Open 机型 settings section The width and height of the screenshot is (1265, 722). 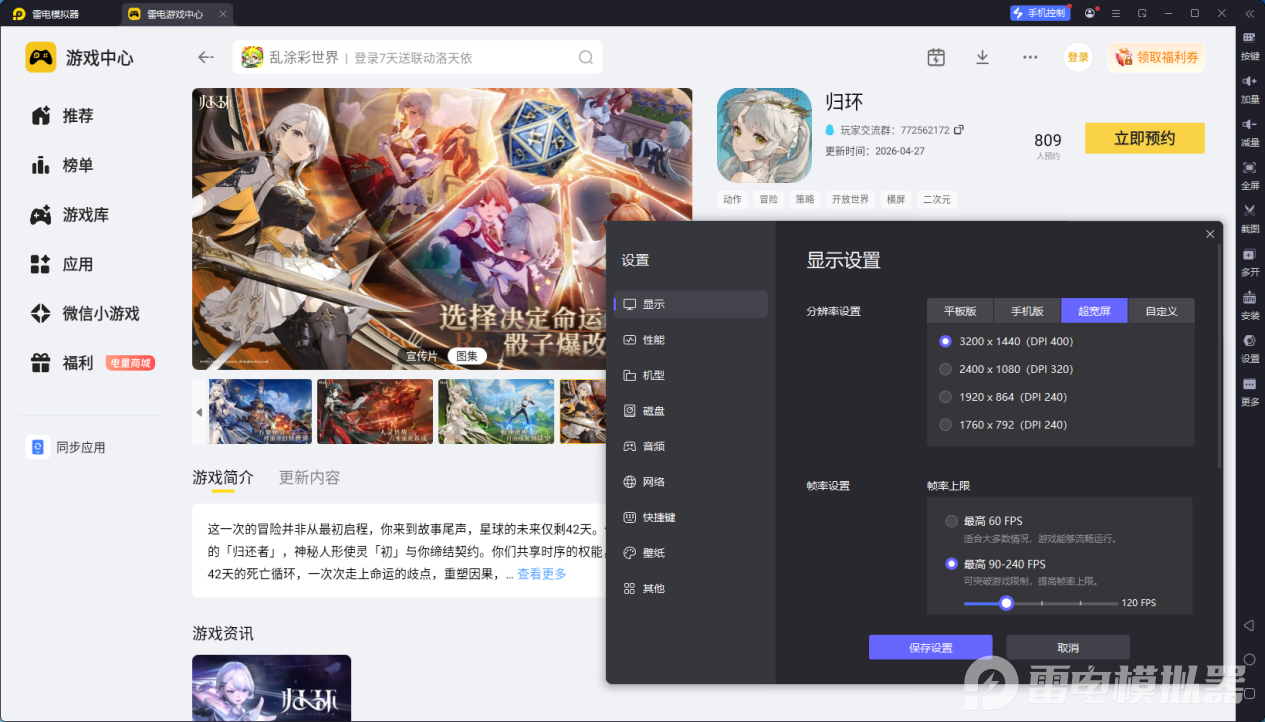(691, 375)
